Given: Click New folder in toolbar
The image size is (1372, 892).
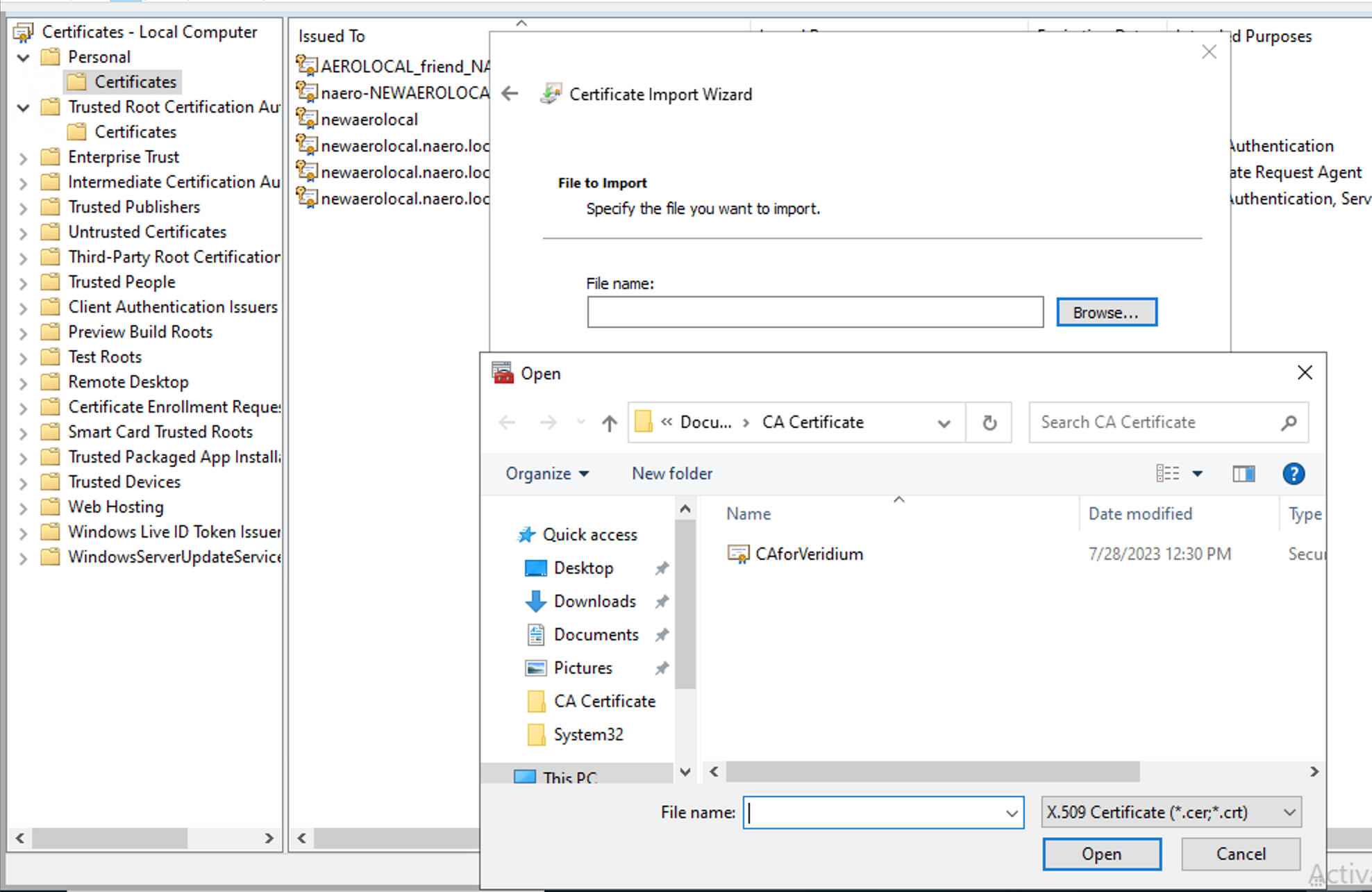Looking at the screenshot, I should click(671, 474).
